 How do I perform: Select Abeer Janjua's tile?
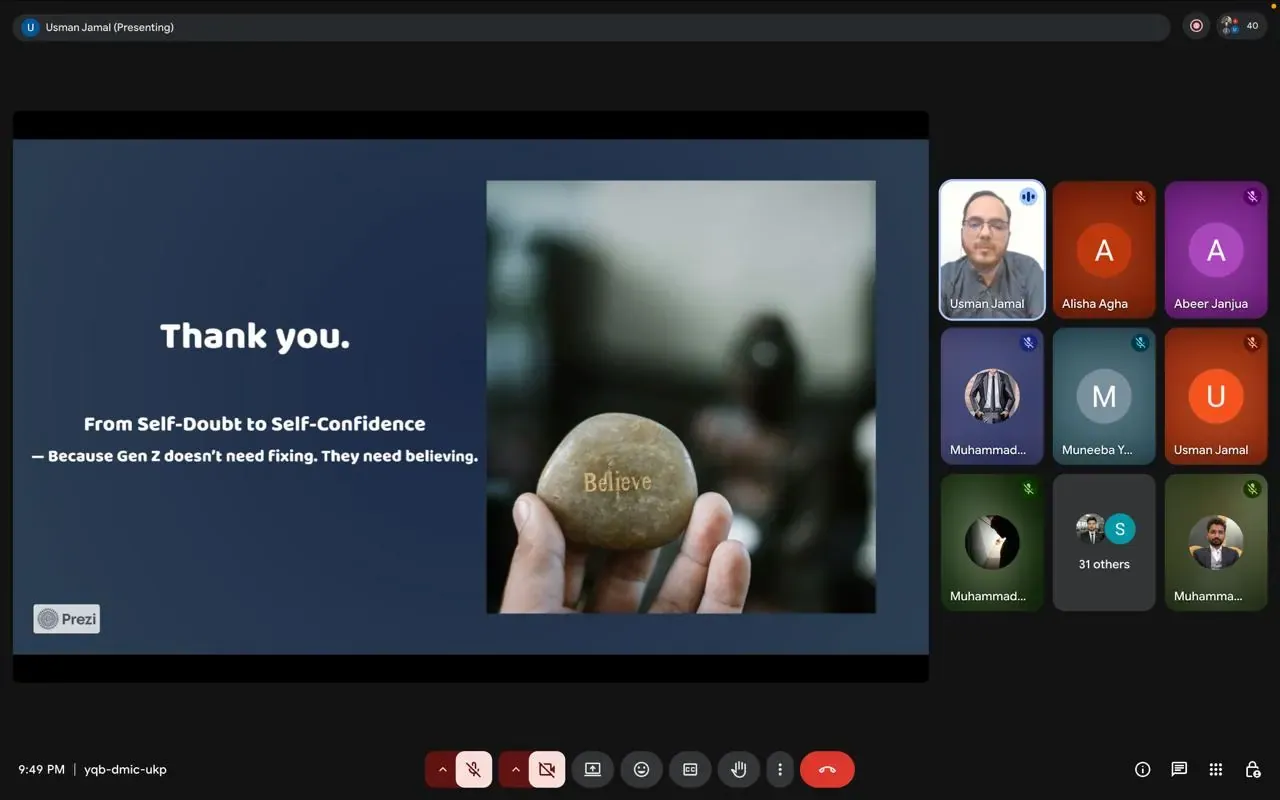click(1216, 250)
